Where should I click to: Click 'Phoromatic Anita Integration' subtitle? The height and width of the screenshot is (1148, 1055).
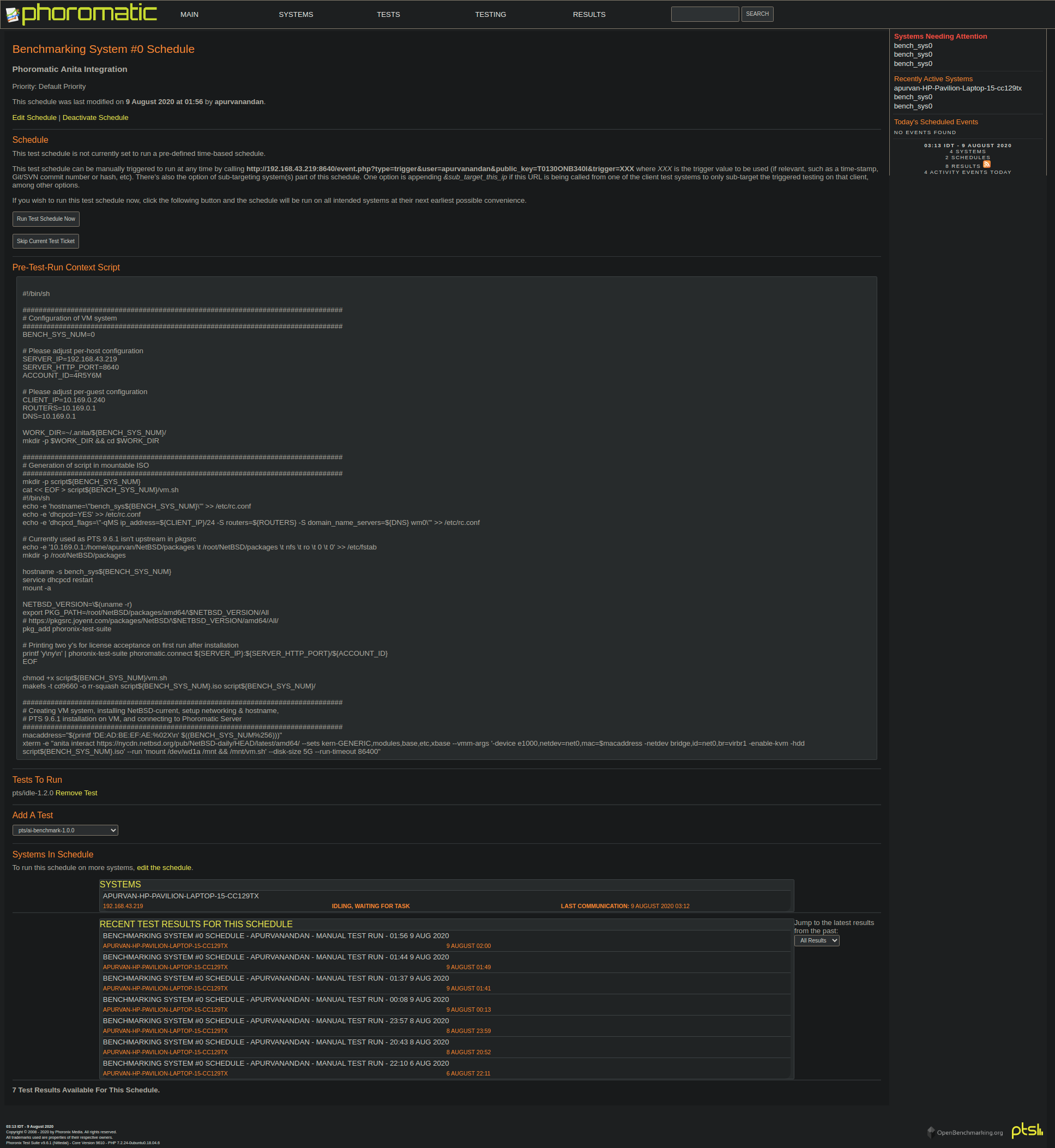click(x=70, y=70)
